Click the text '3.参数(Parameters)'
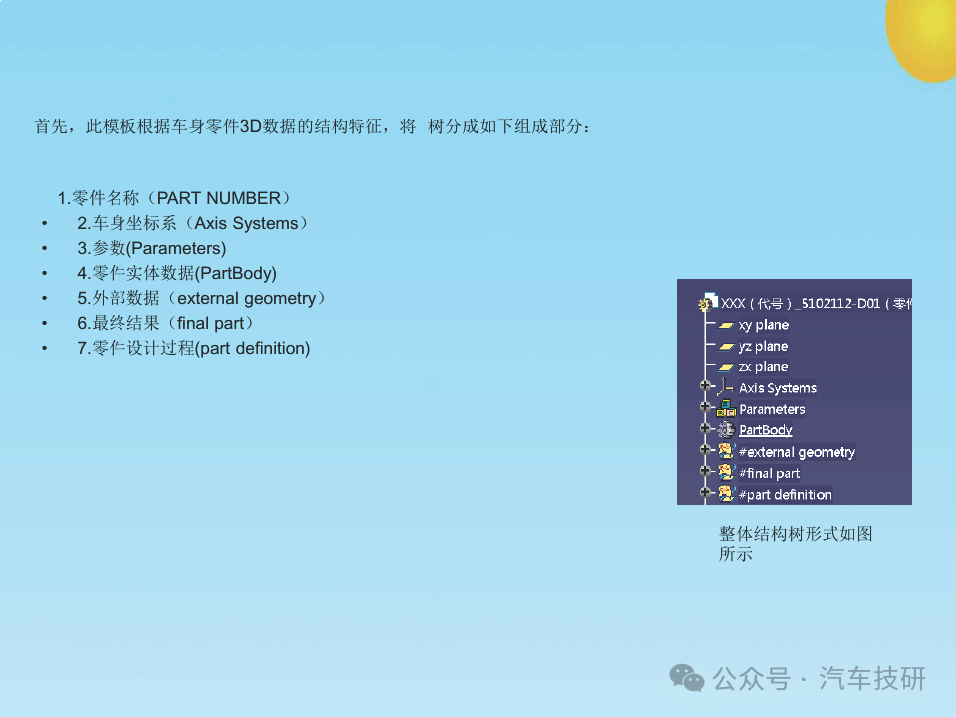 [152, 248]
